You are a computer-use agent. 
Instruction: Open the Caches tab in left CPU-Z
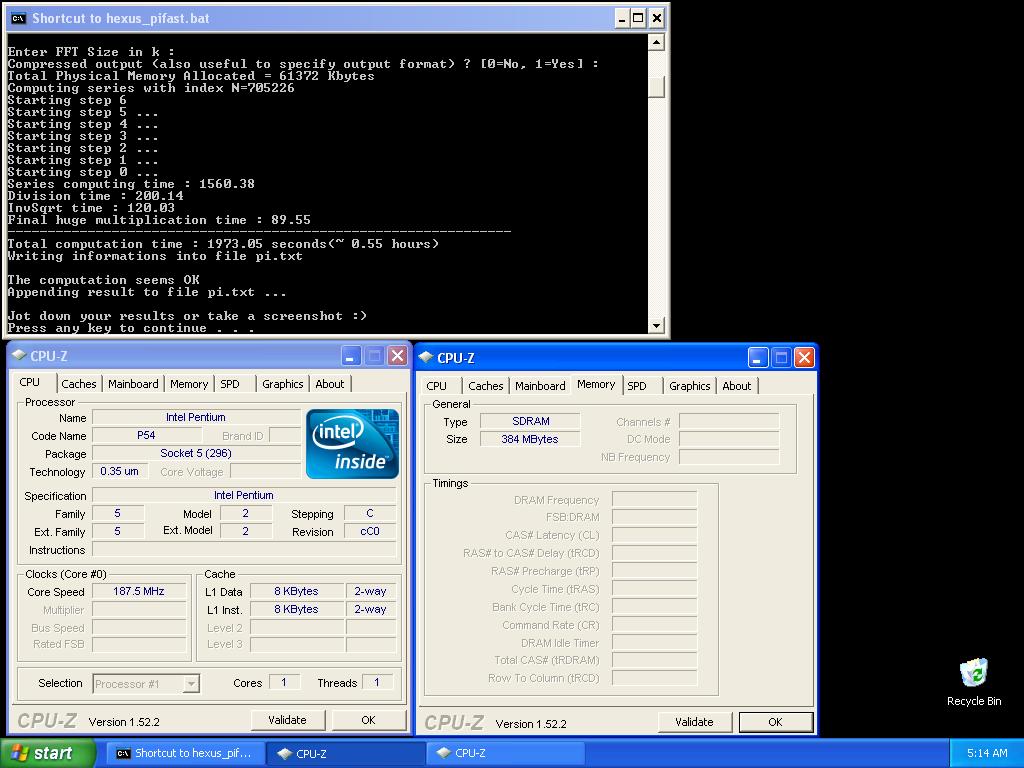pyautogui.click(x=79, y=384)
